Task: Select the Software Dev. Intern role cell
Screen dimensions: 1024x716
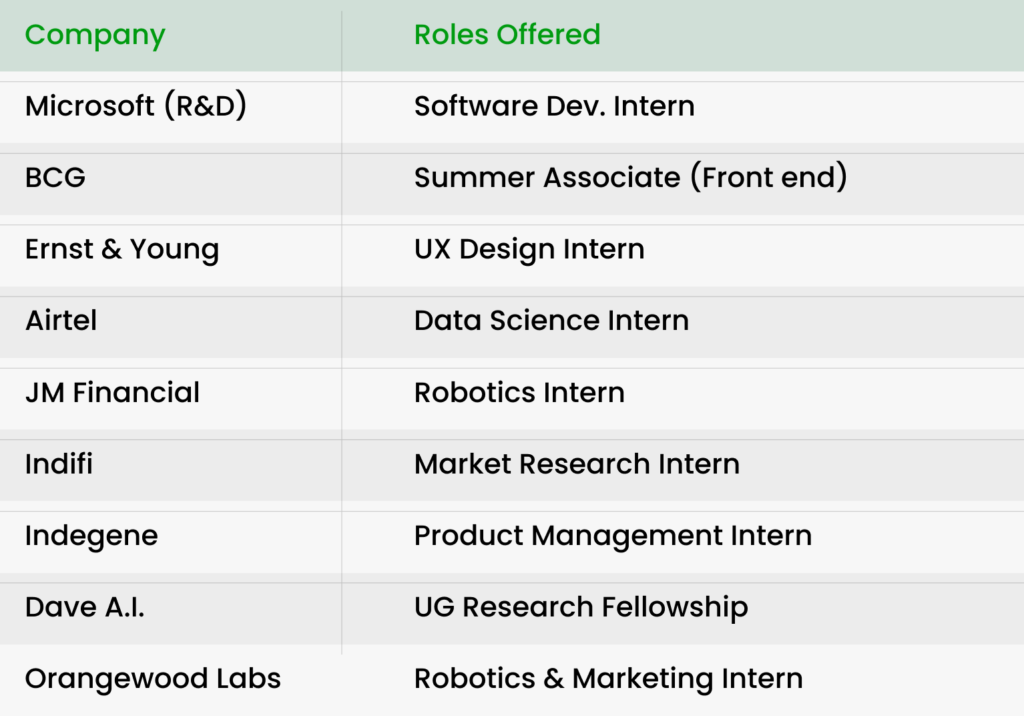Action: [554, 106]
